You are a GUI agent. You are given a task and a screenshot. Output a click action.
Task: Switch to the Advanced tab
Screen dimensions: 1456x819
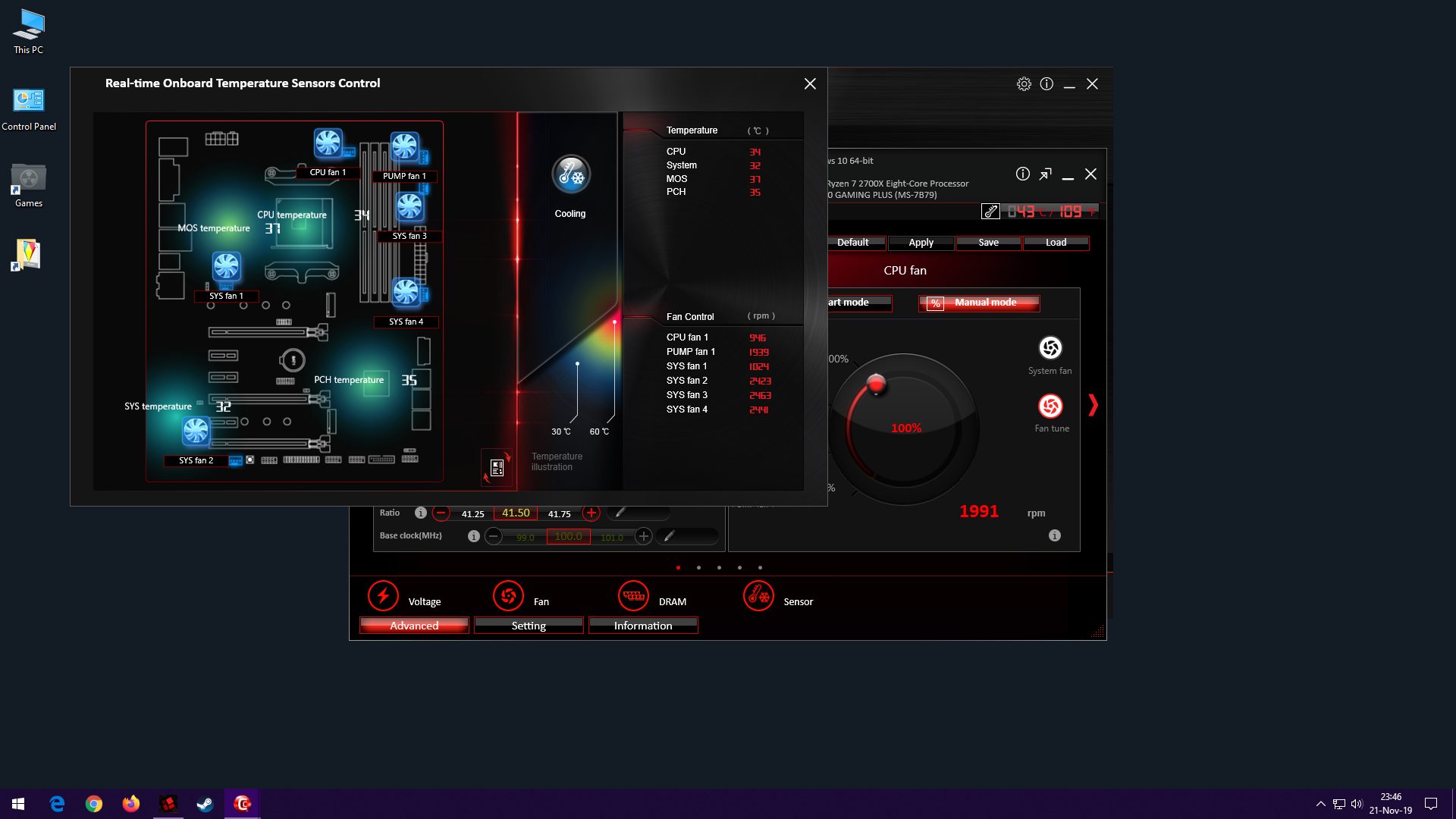pyautogui.click(x=414, y=626)
